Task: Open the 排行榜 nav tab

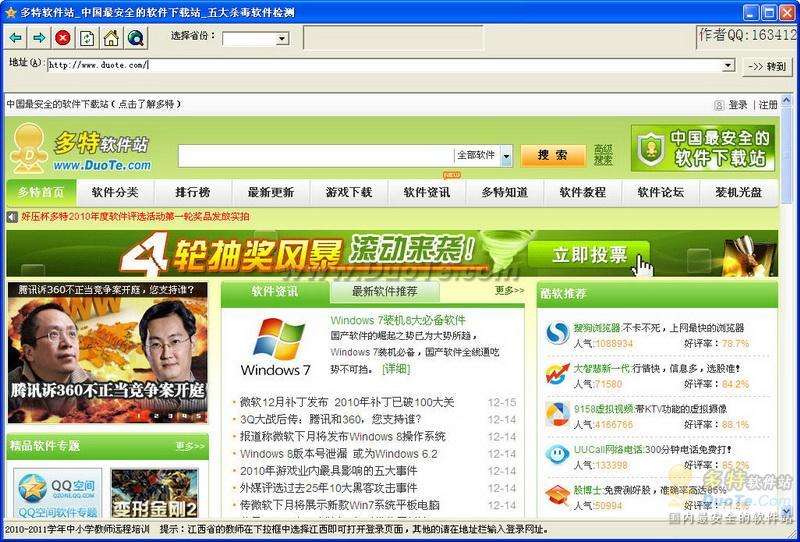Action: [x=193, y=192]
